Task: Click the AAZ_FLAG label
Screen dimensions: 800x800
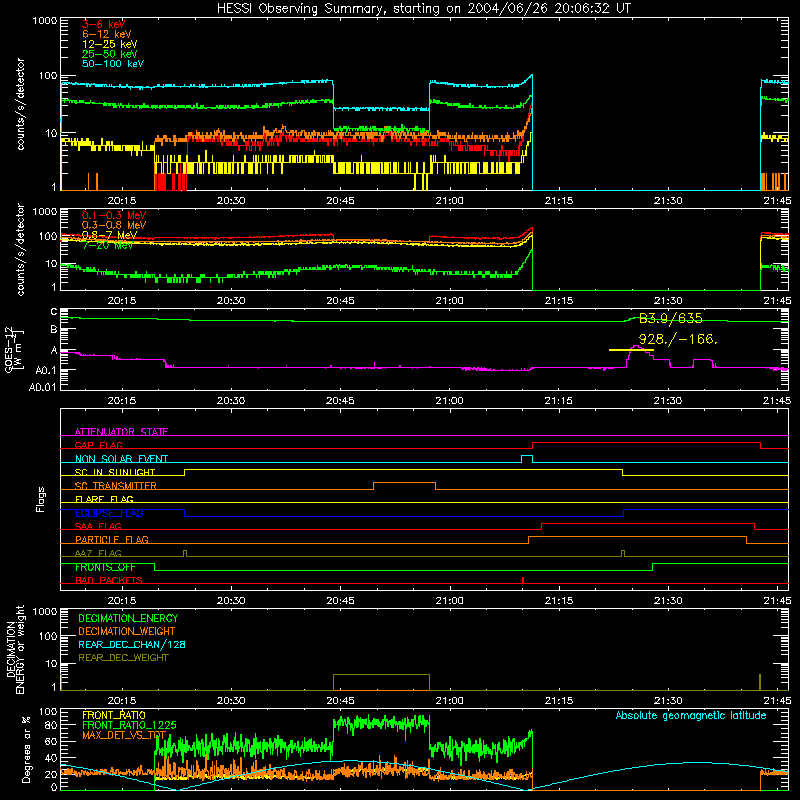Action: [98, 553]
